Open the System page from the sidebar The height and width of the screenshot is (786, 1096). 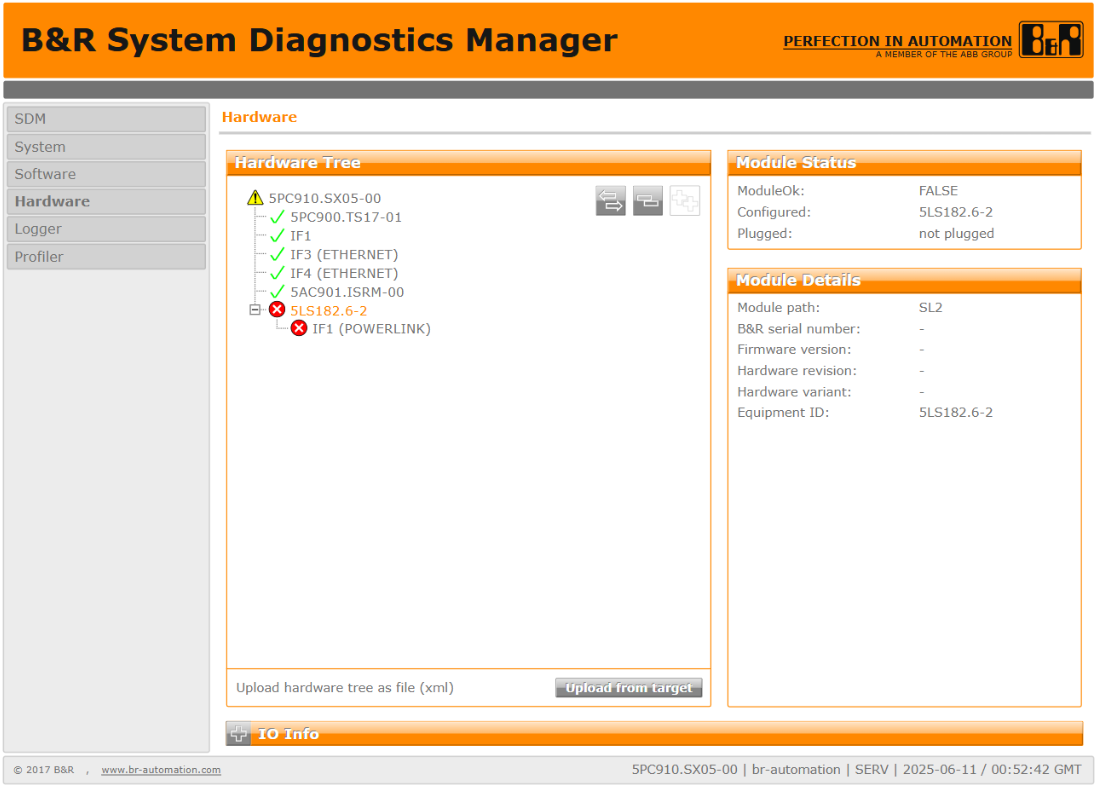tap(106, 147)
